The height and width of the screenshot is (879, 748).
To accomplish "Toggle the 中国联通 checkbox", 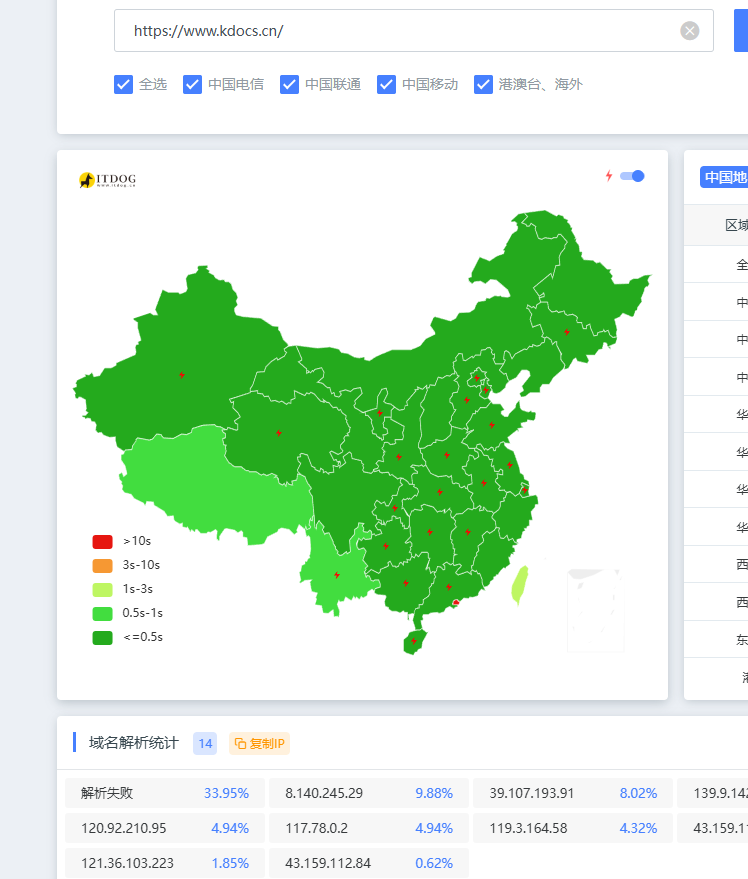I will [290, 84].
